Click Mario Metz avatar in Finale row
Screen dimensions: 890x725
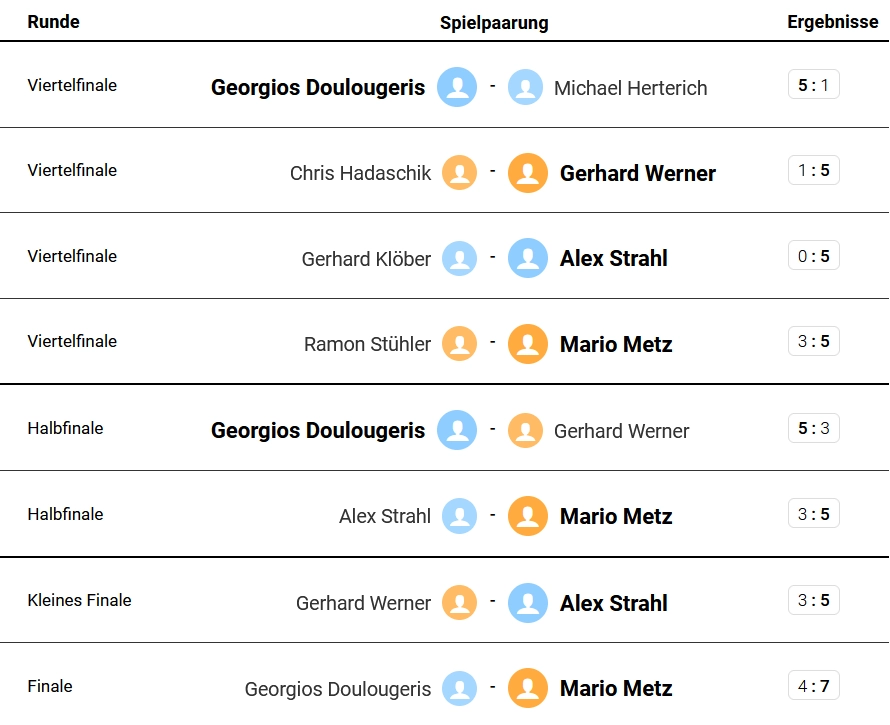[x=528, y=688]
